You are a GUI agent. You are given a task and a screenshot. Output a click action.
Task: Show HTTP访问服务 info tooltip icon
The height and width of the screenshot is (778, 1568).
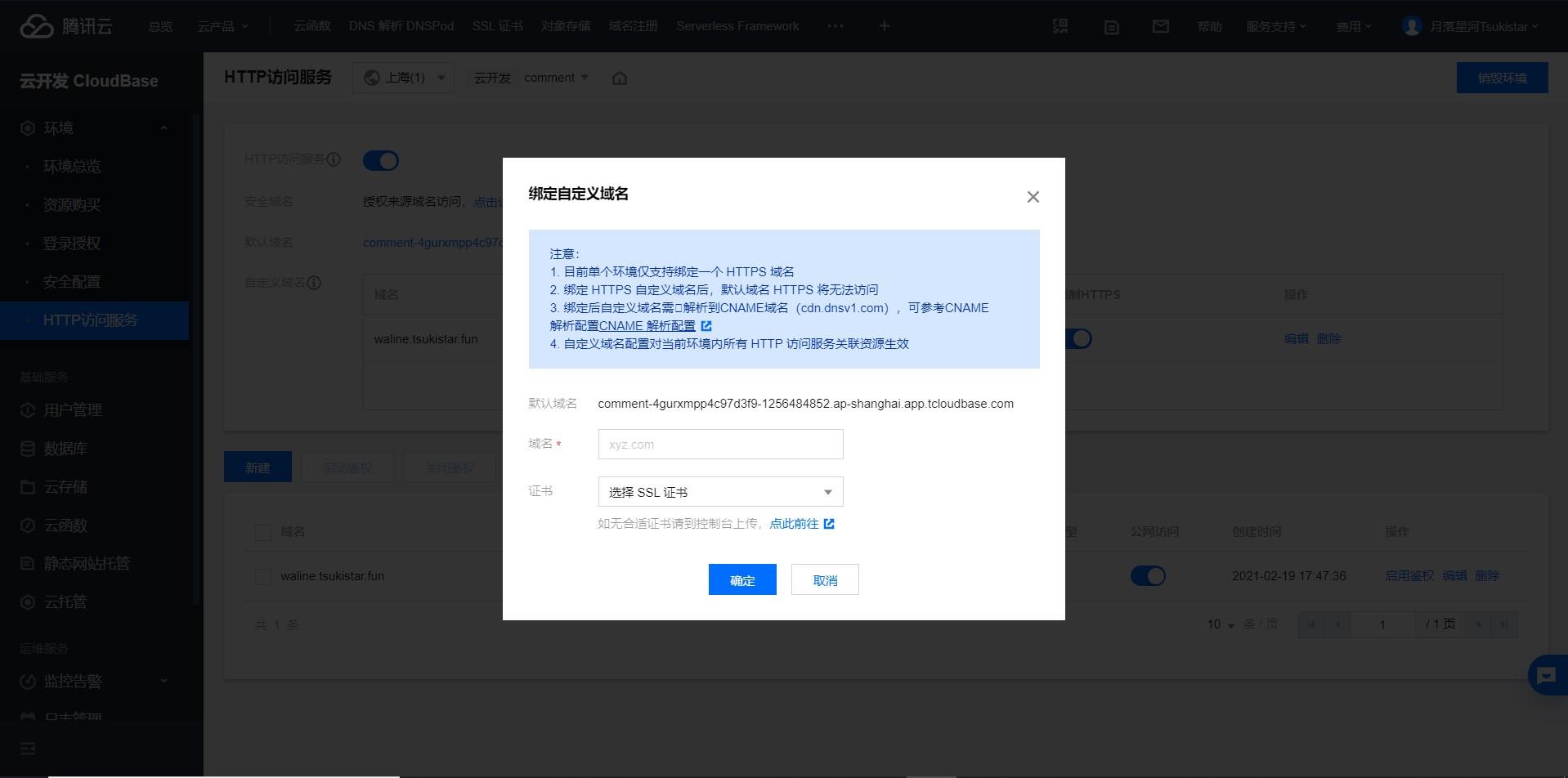point(334,159)
